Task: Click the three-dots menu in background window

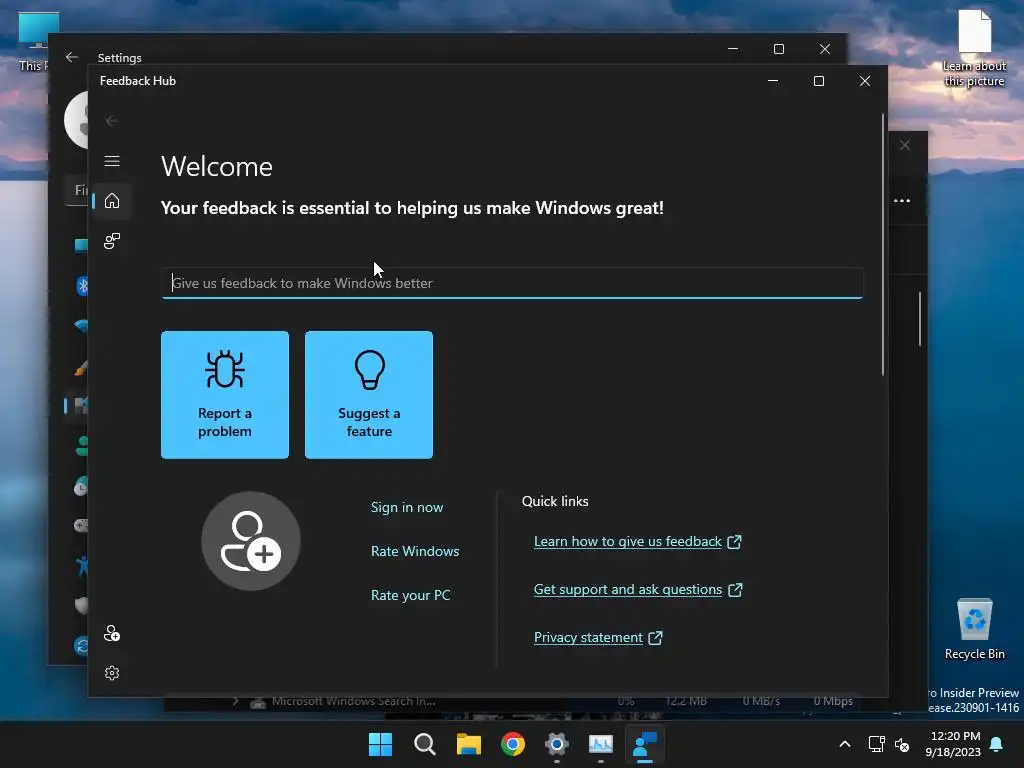Action: click(x=902, y=200)
